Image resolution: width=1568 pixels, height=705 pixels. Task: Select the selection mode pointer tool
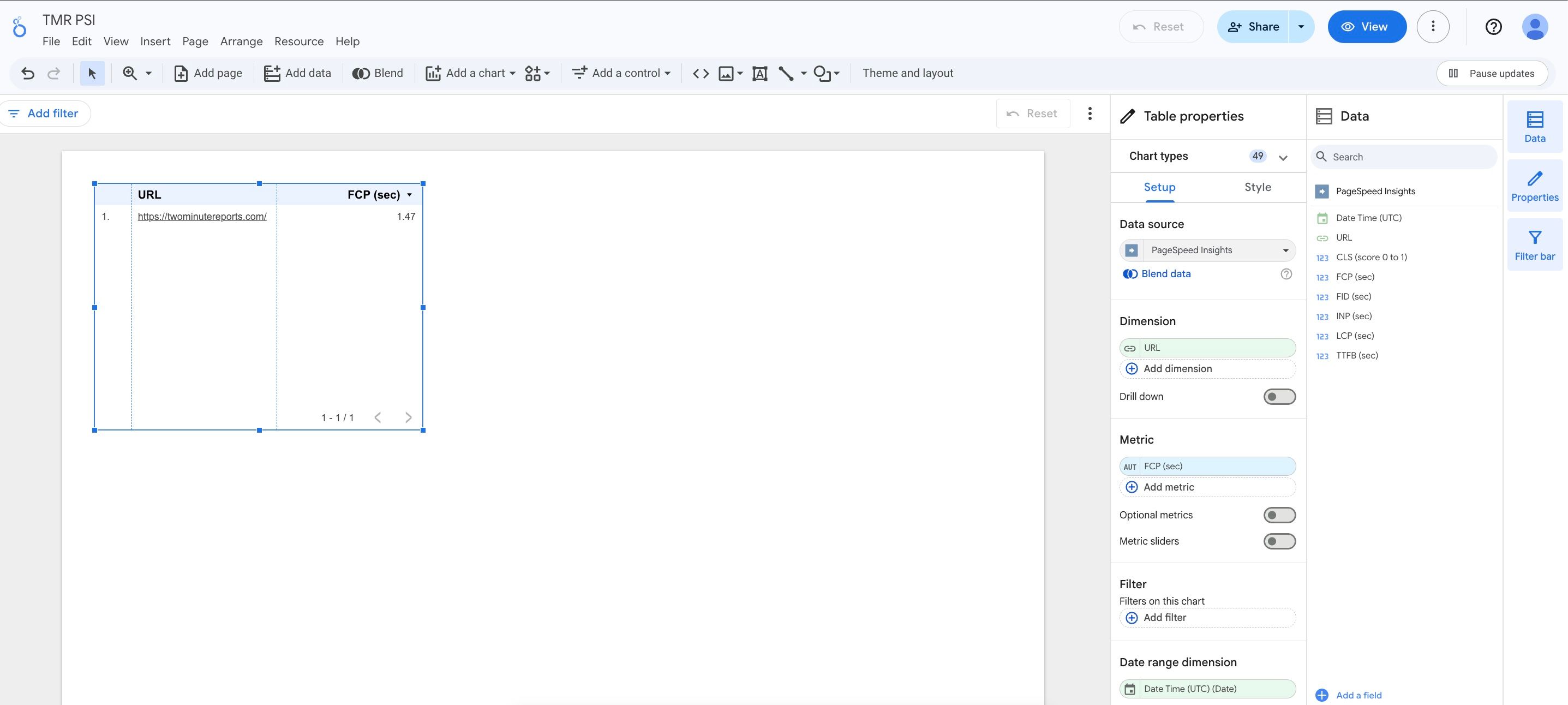click(x=92, y=73)
